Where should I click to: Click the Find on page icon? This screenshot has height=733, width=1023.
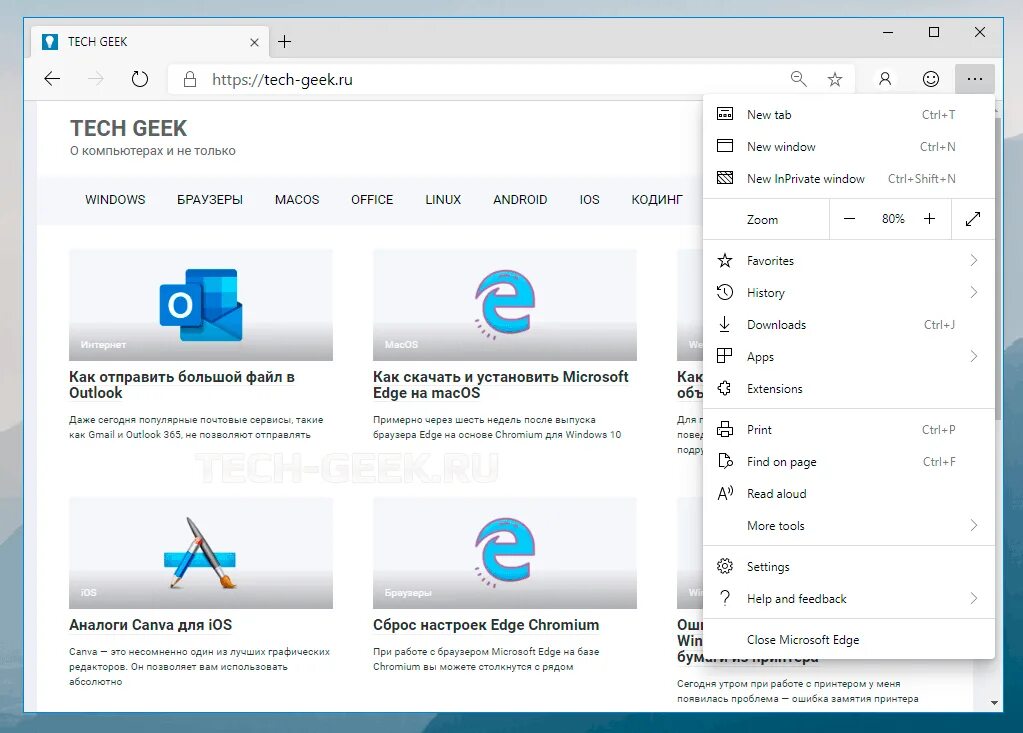point(725,461)
